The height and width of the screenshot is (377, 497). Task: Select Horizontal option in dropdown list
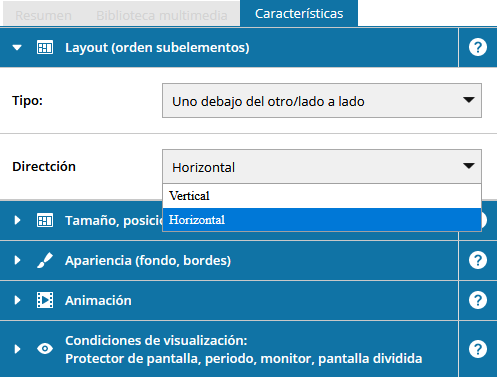322,220
